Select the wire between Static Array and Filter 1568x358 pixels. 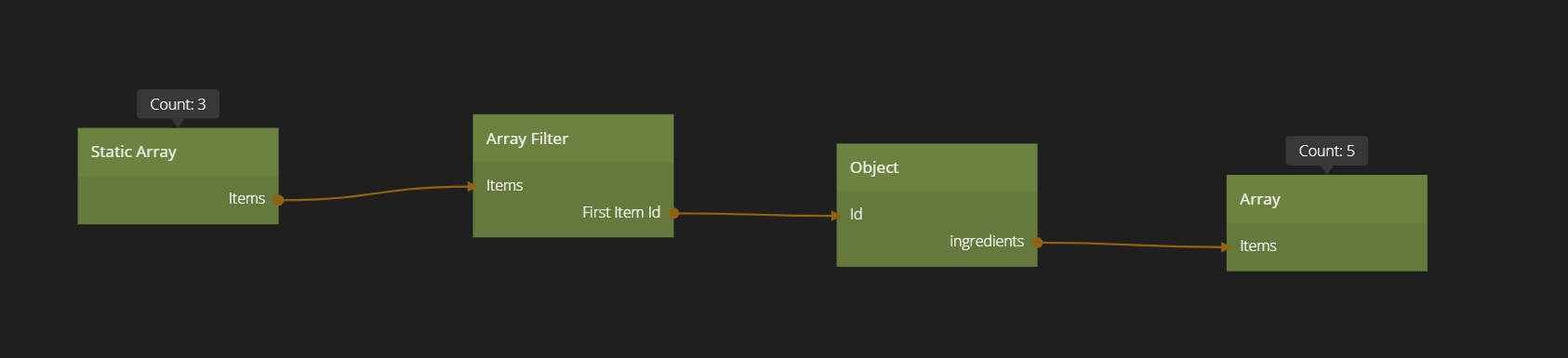click(x=376, y=193)
